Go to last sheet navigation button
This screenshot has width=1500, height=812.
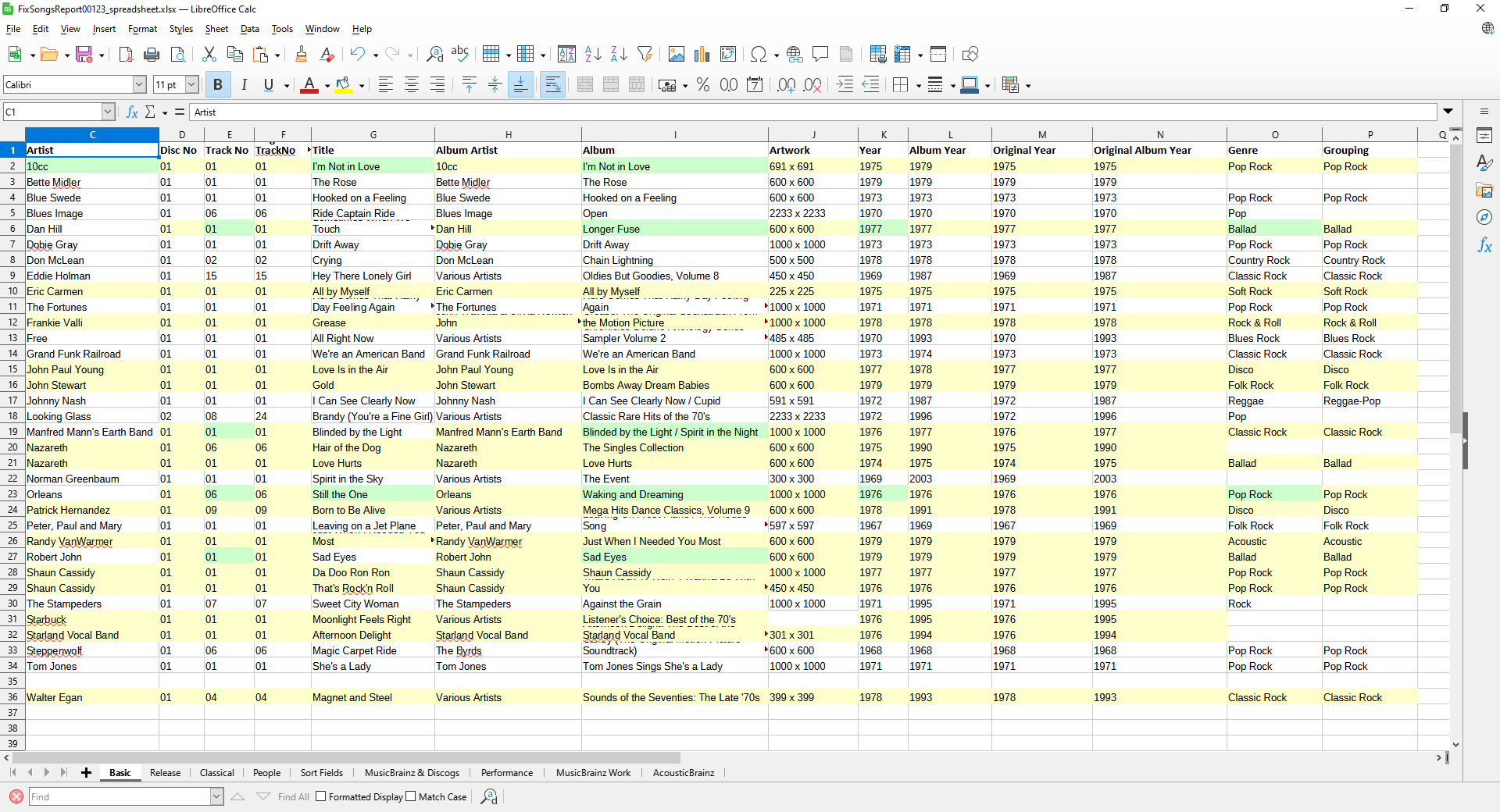click(64, 773)
